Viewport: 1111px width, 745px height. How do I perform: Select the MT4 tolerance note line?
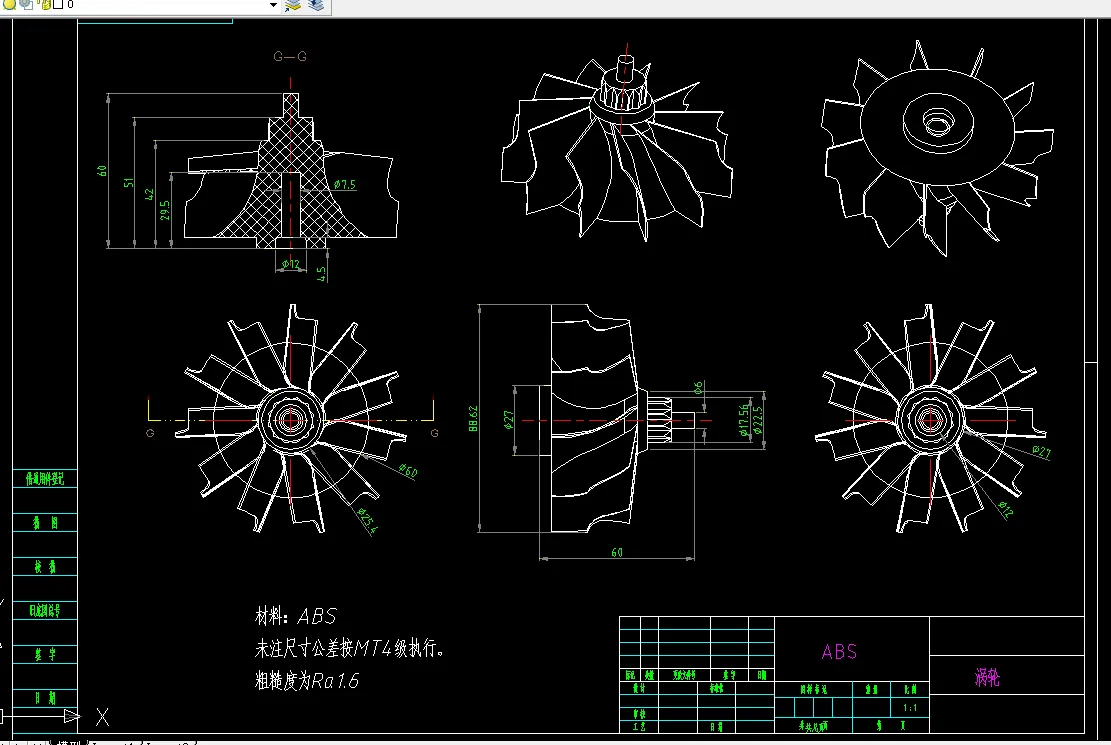point(349,648)
